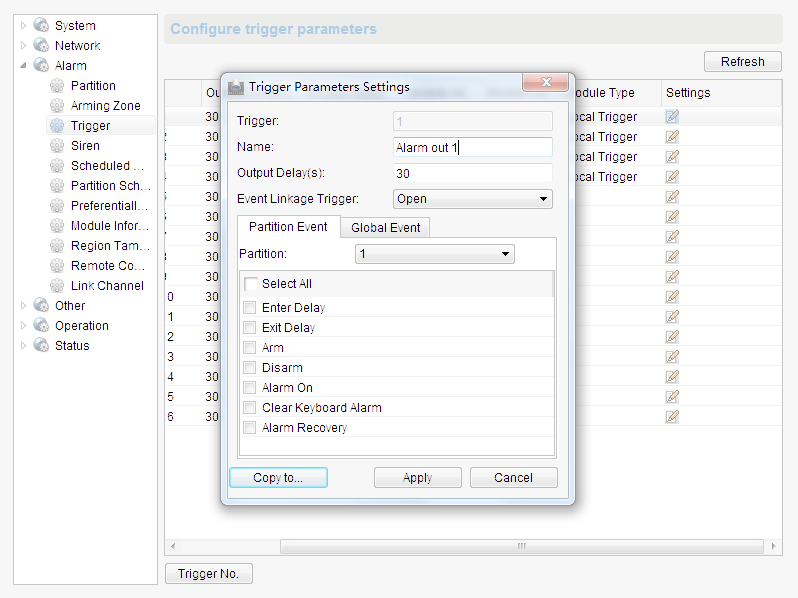Switch to the Partition Event tab
This screenshot has width=798, height=598.
288,227
